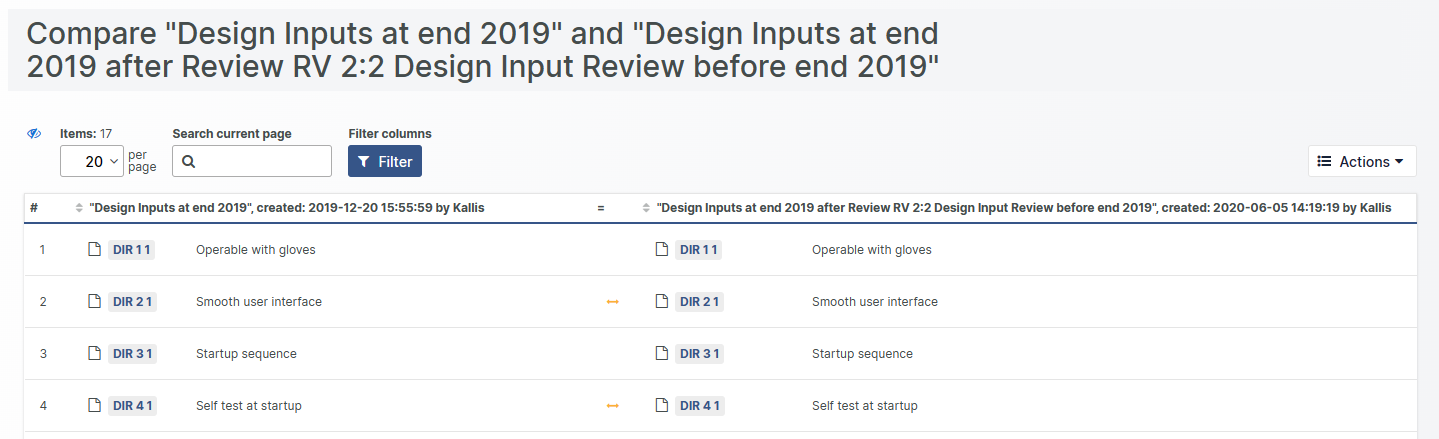Click document icon for right DIR 1 1
The width and height of the screenshot is (1439, 439).
[x=661, y=249]
